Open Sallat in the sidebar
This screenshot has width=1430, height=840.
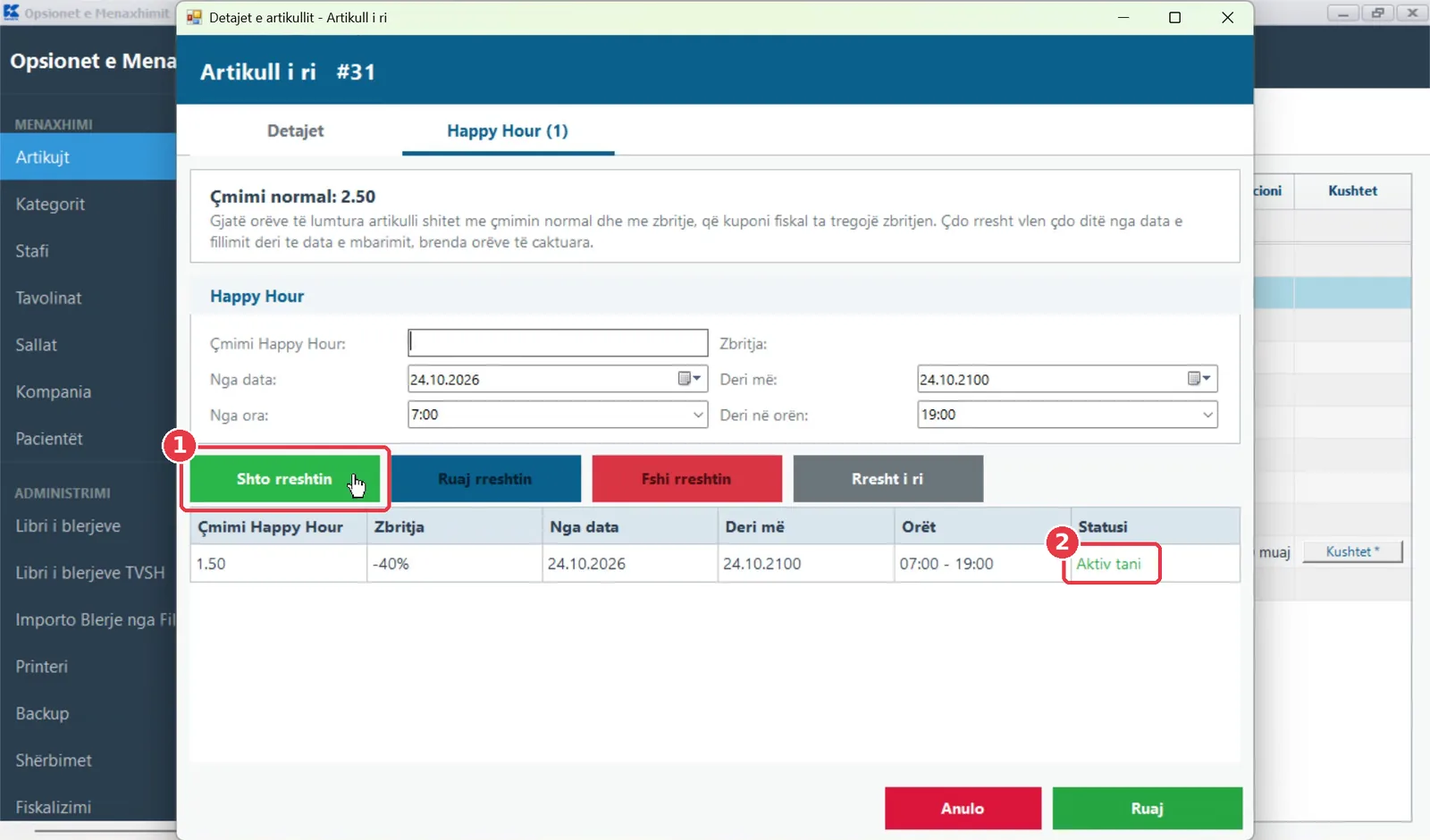pyautogui.click(x=88, y=345)
